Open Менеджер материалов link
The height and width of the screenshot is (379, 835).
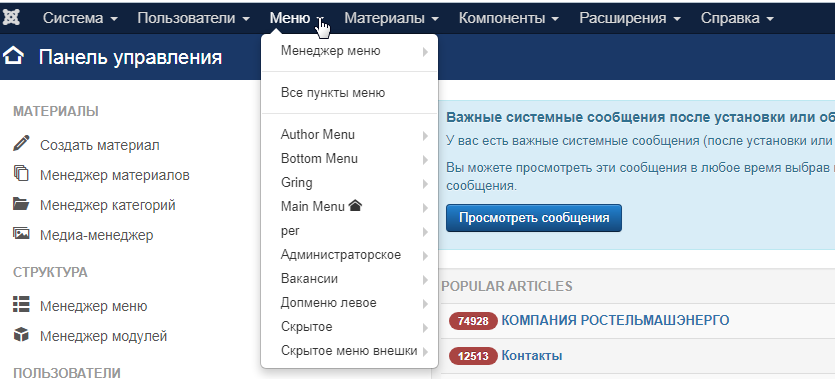(114, 175)
